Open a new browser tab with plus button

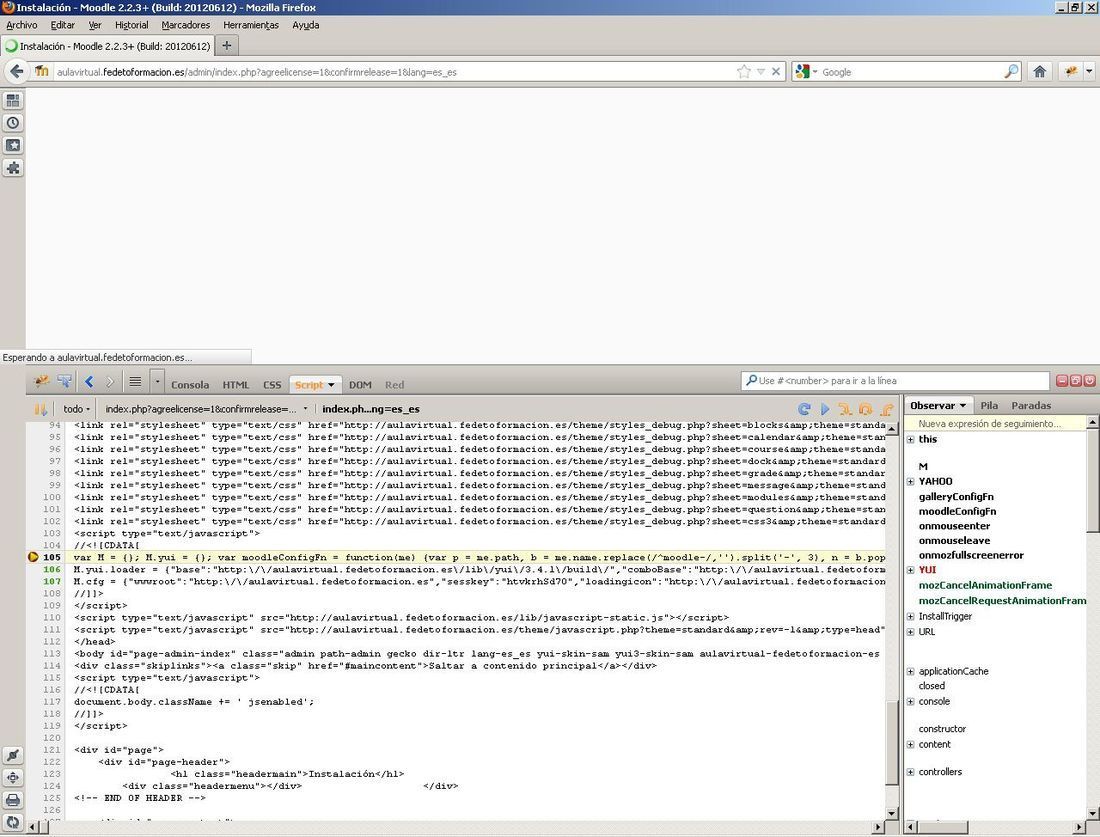point(227,46)
